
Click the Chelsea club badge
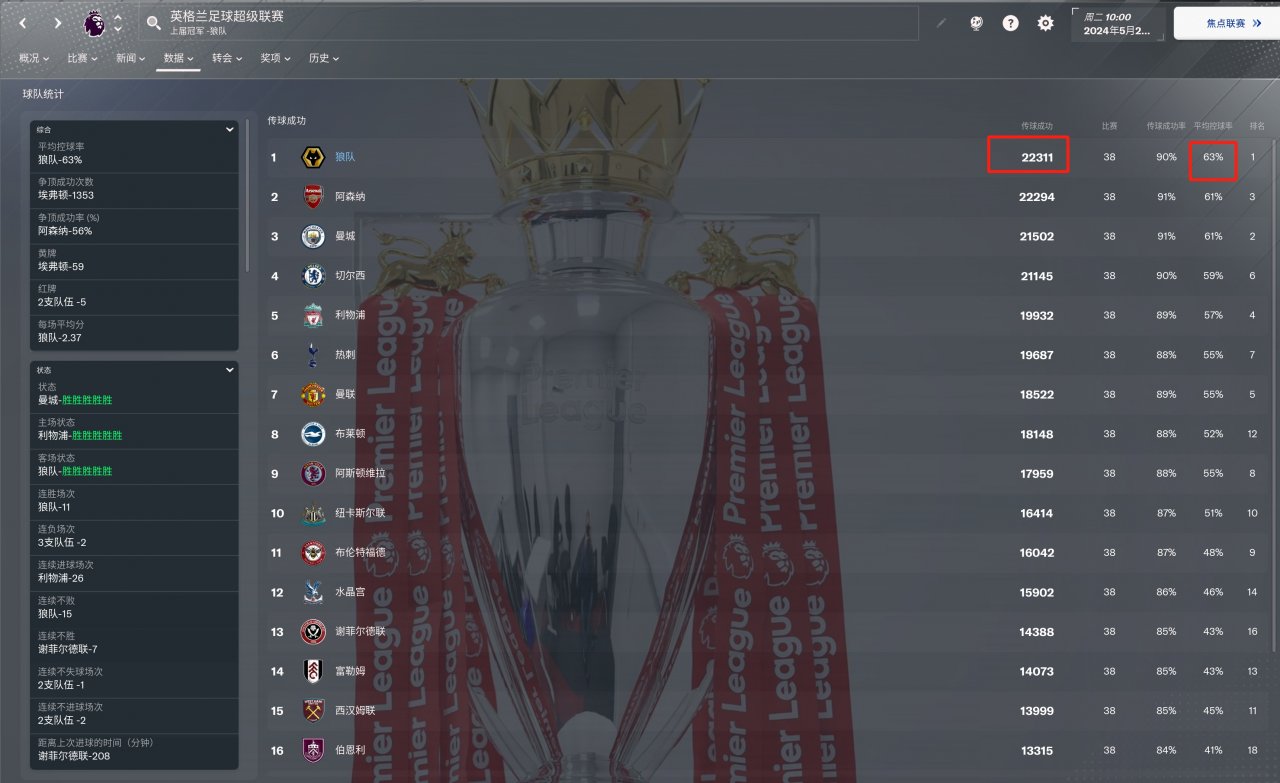click(313, 275)
